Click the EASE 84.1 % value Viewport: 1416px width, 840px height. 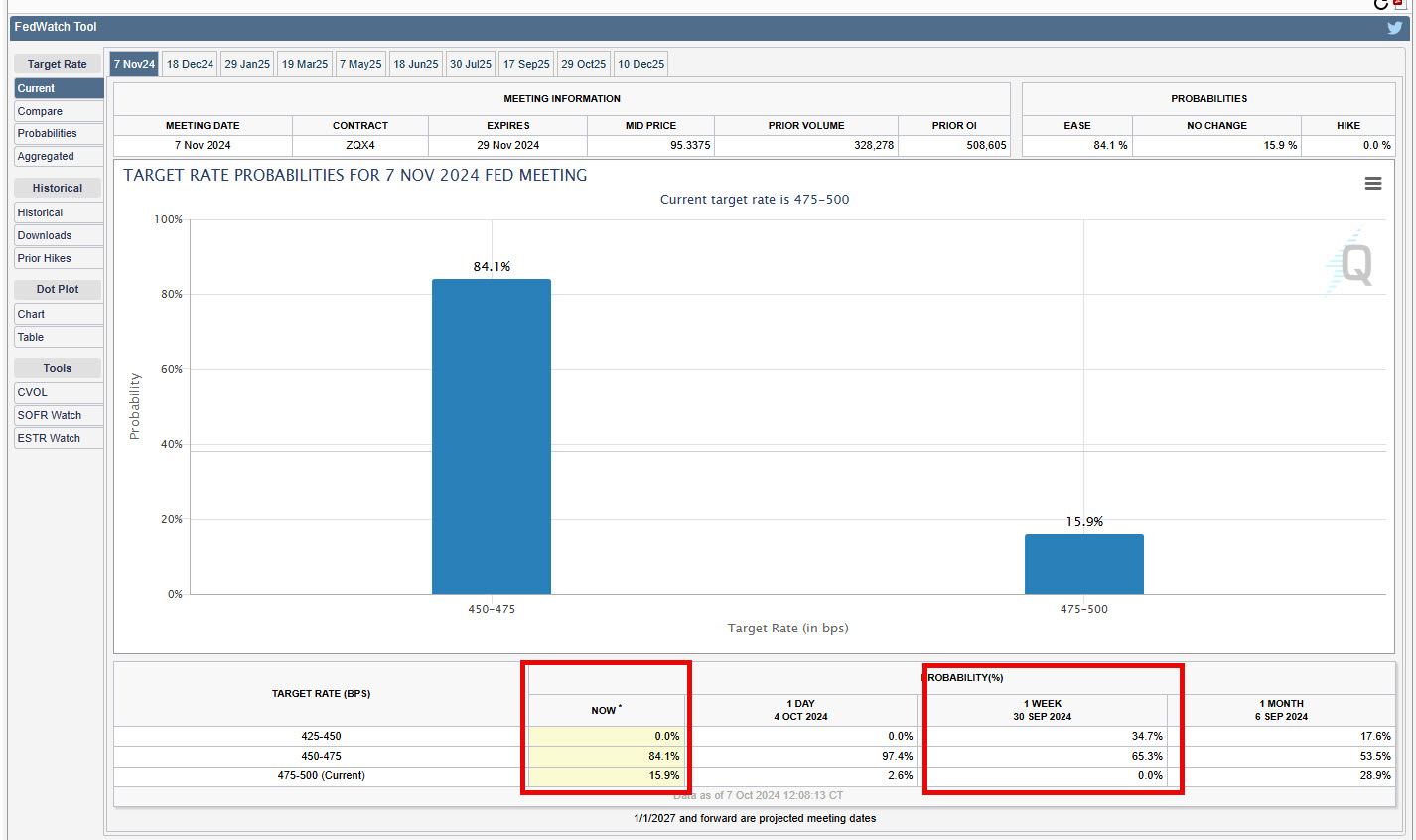coord(1110,145)
